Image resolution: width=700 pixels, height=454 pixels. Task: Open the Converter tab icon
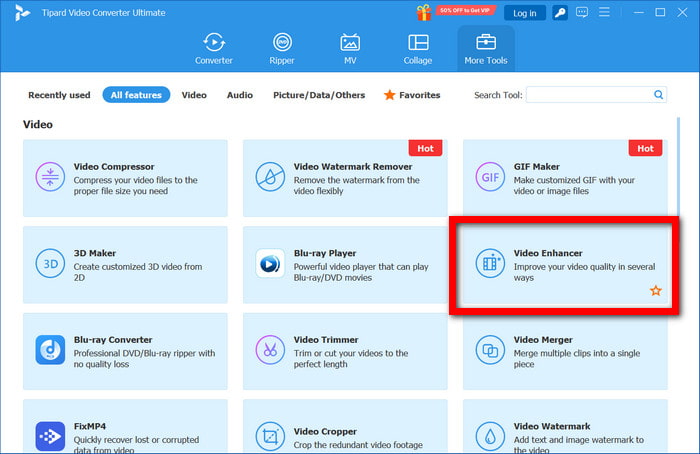[214, 43]
